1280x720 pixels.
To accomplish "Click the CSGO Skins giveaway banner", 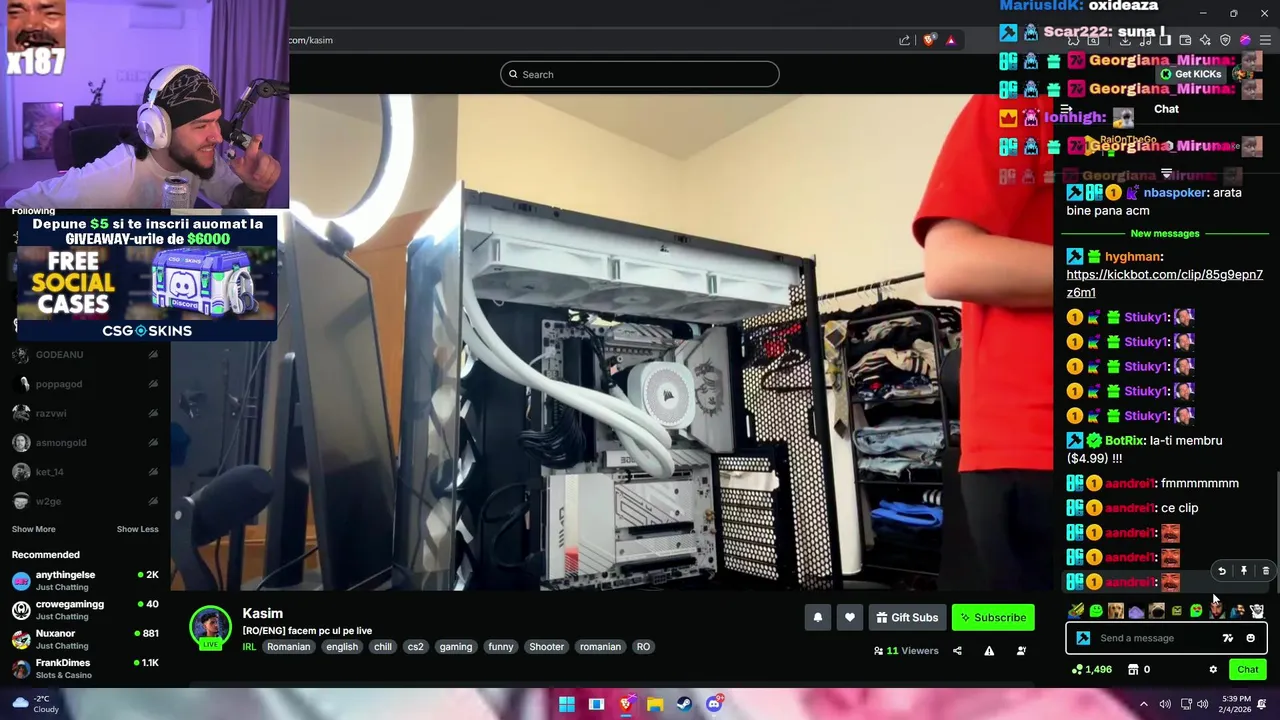I will coord(147,278).
